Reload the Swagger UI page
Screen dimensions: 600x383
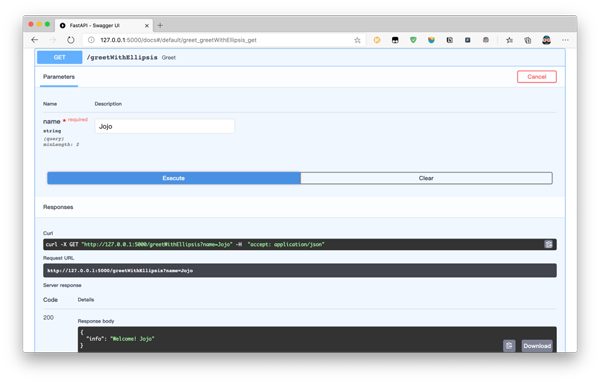click(x=71, y=40)
